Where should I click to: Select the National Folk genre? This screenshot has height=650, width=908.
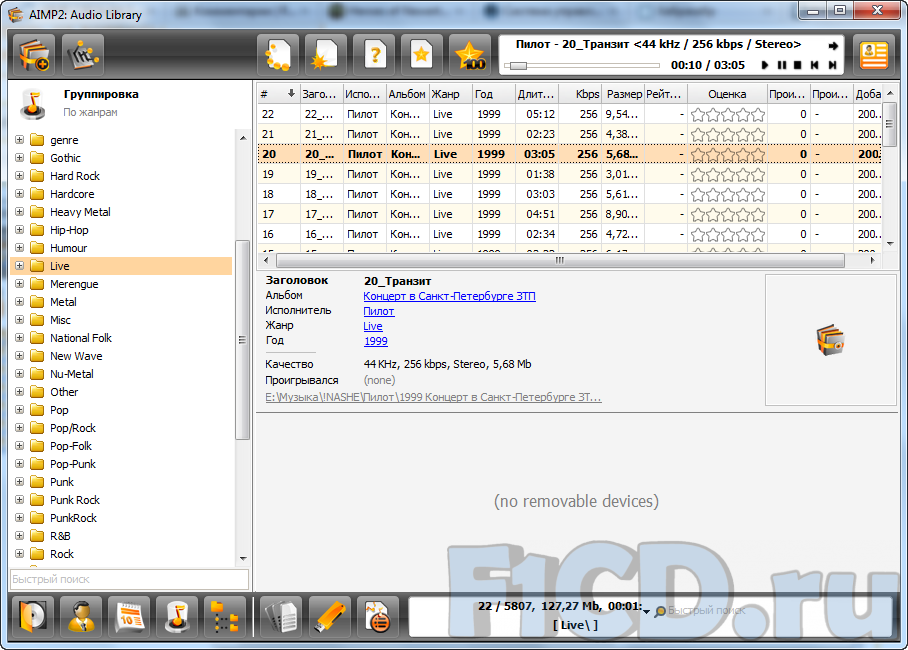point(80,338)
